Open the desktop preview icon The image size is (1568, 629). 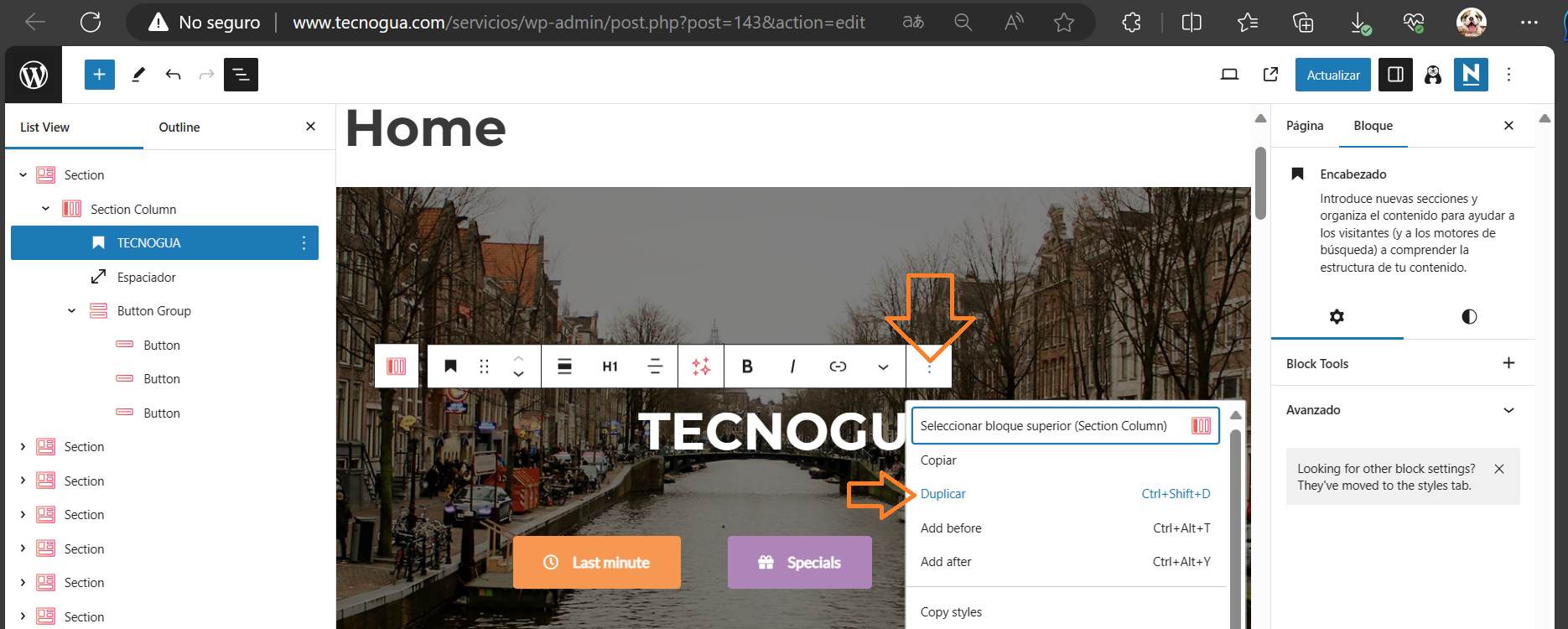[1229, 75]
